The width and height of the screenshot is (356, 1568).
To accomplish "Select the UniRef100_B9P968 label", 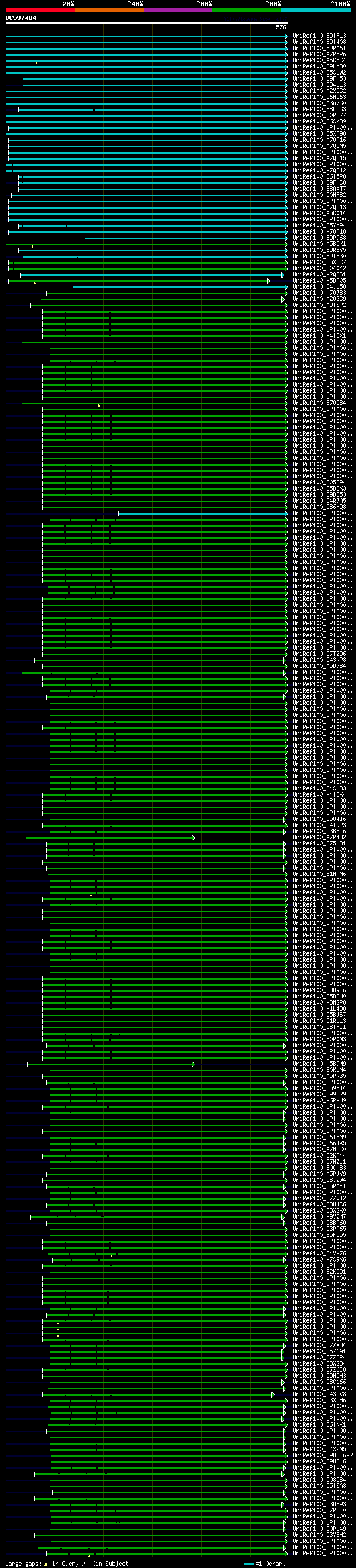I will 319,238.
